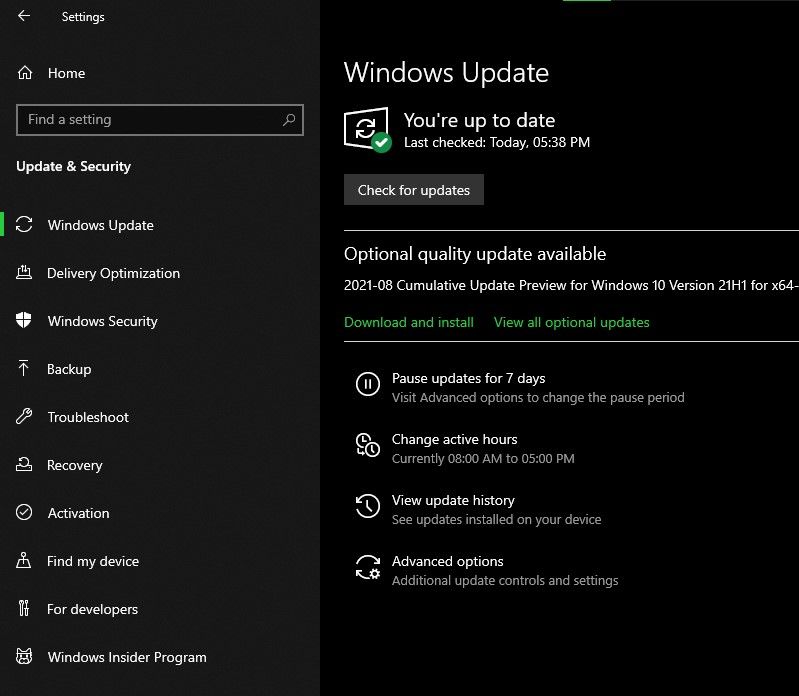Click the Activation checkmark circle icon
This screenshot has height=696, width=799.
(24, 513)
